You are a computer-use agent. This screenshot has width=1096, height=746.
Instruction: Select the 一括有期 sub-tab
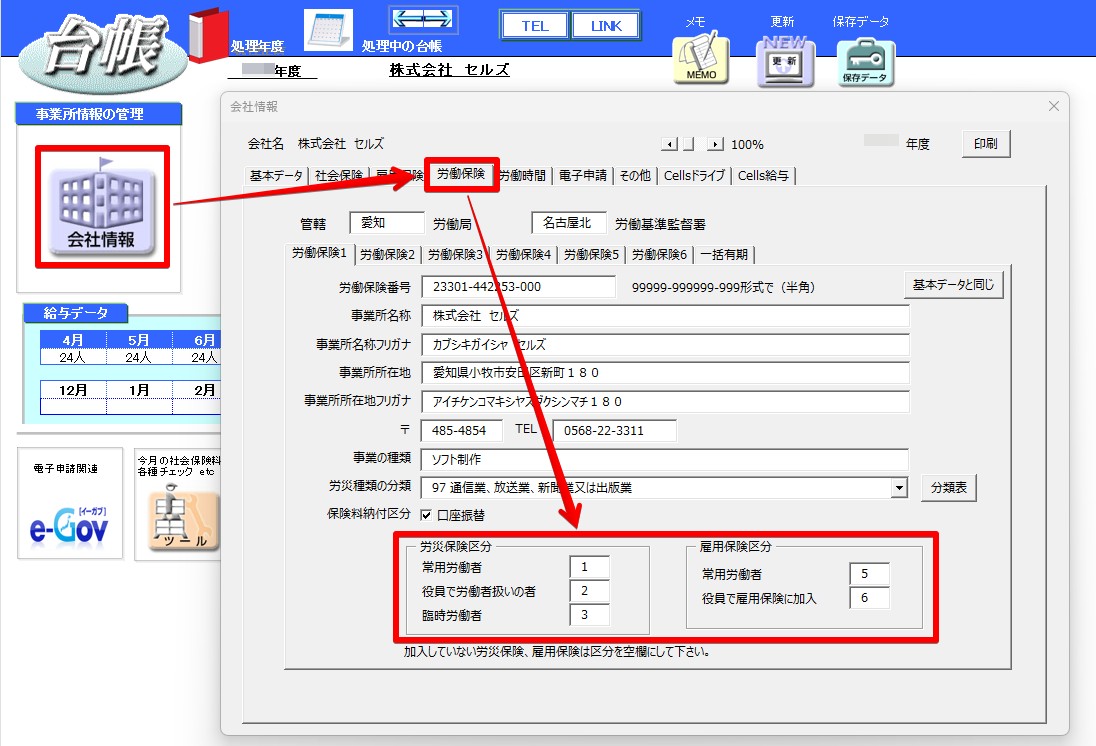[724, 254]
